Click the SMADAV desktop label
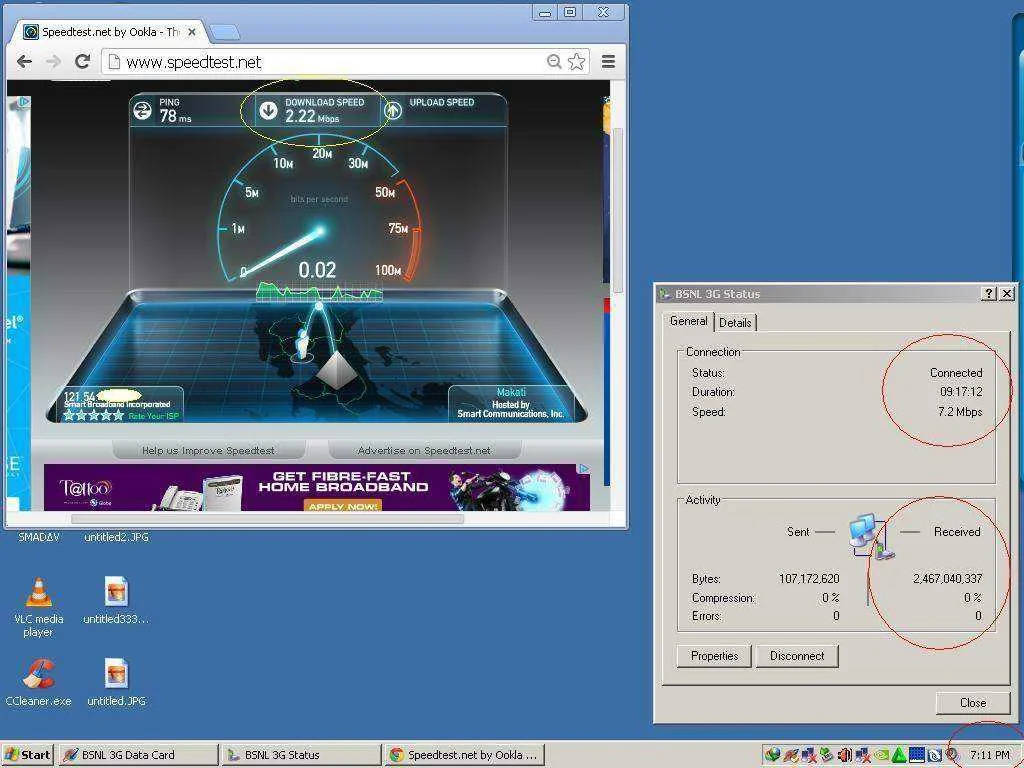 [39, 537]
